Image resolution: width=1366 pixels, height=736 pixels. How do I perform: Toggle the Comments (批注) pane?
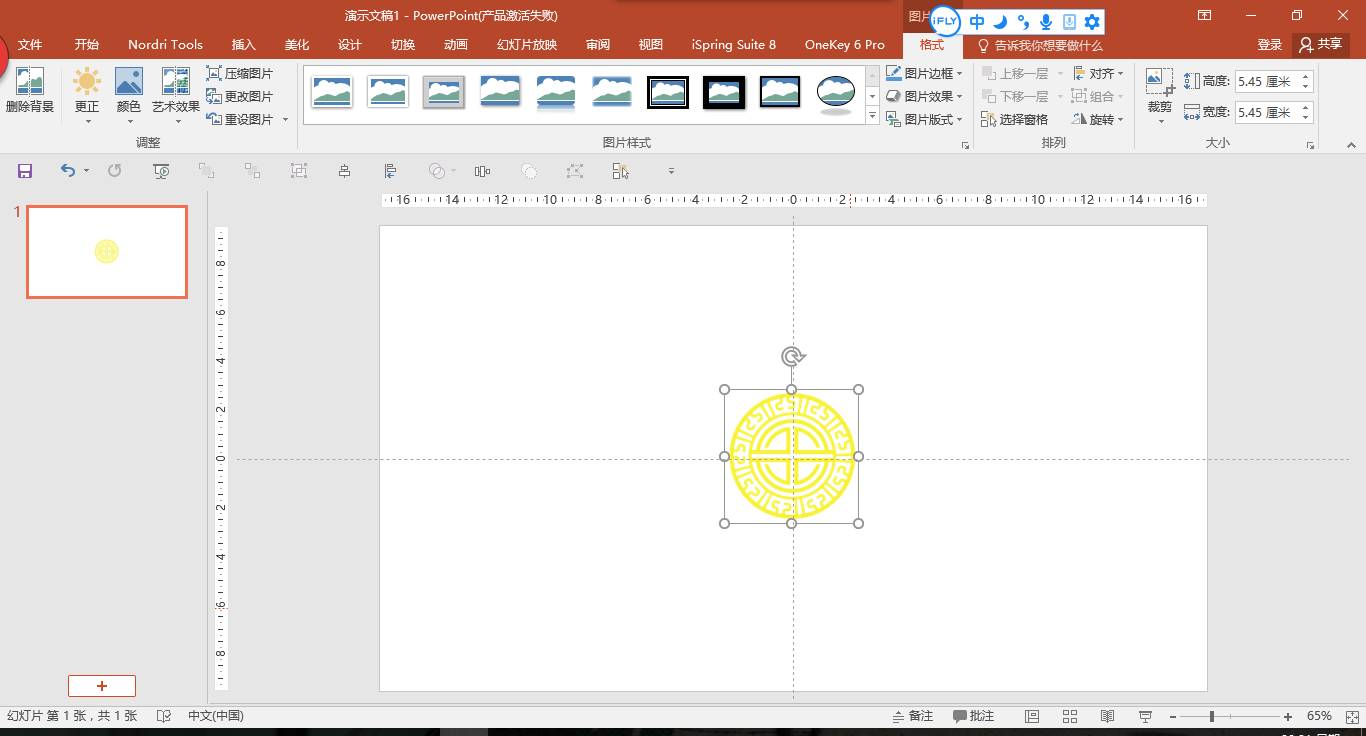tap(974, 716)
